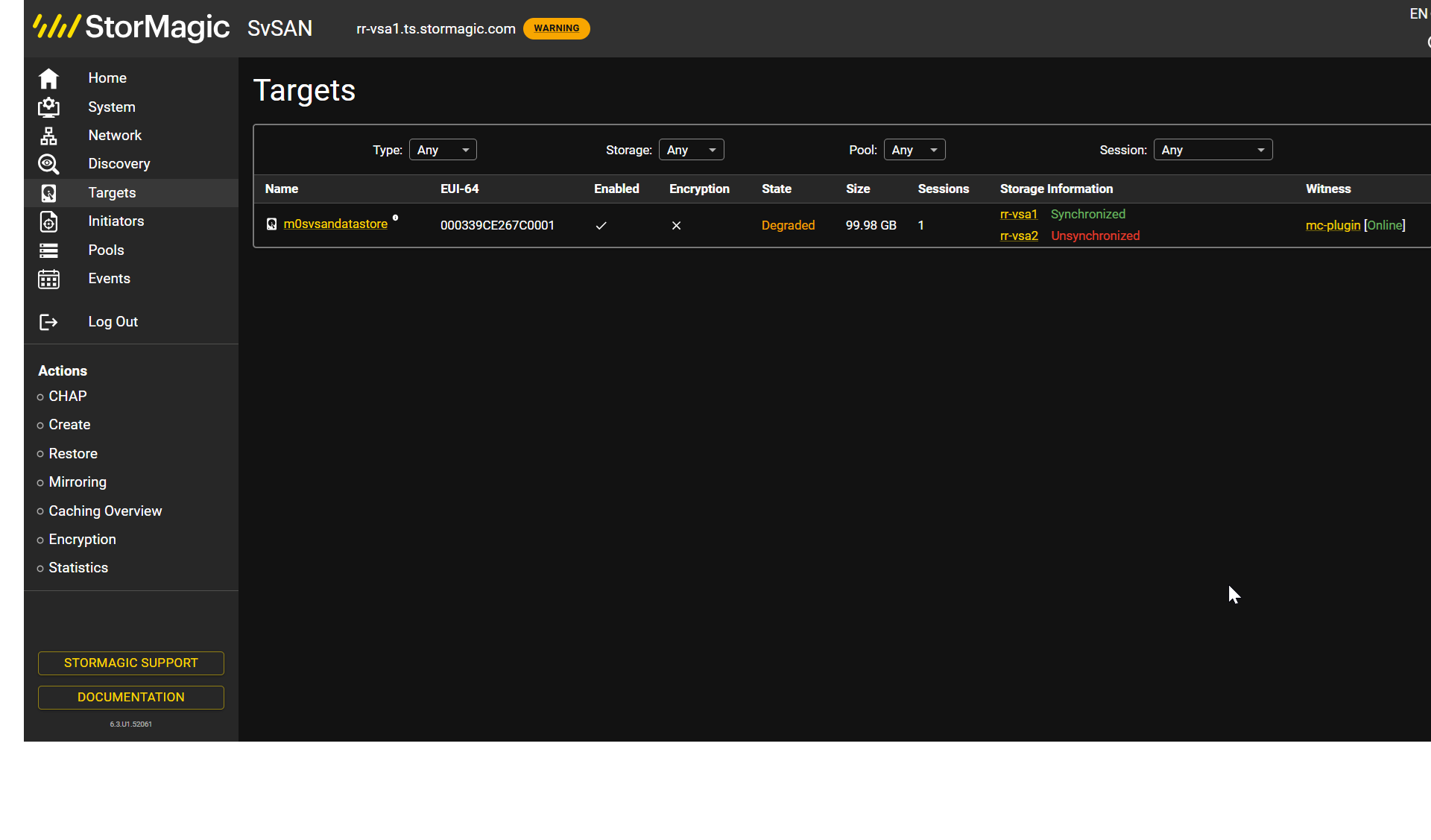1431x840 pixels.
Task: Click the Initiators sidebar icon
Action: [x=48, y=221]
